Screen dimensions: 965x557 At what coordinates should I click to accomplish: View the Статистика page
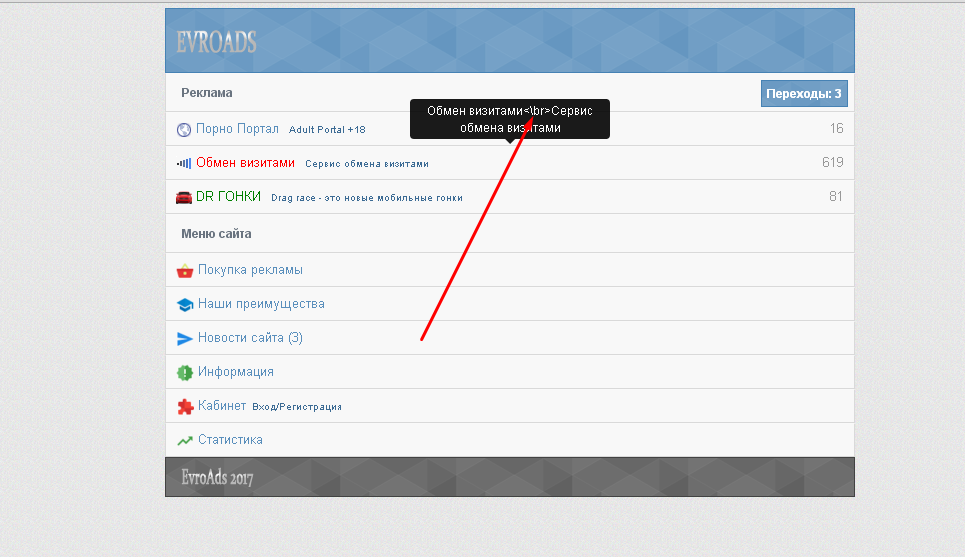pos(230,440)
